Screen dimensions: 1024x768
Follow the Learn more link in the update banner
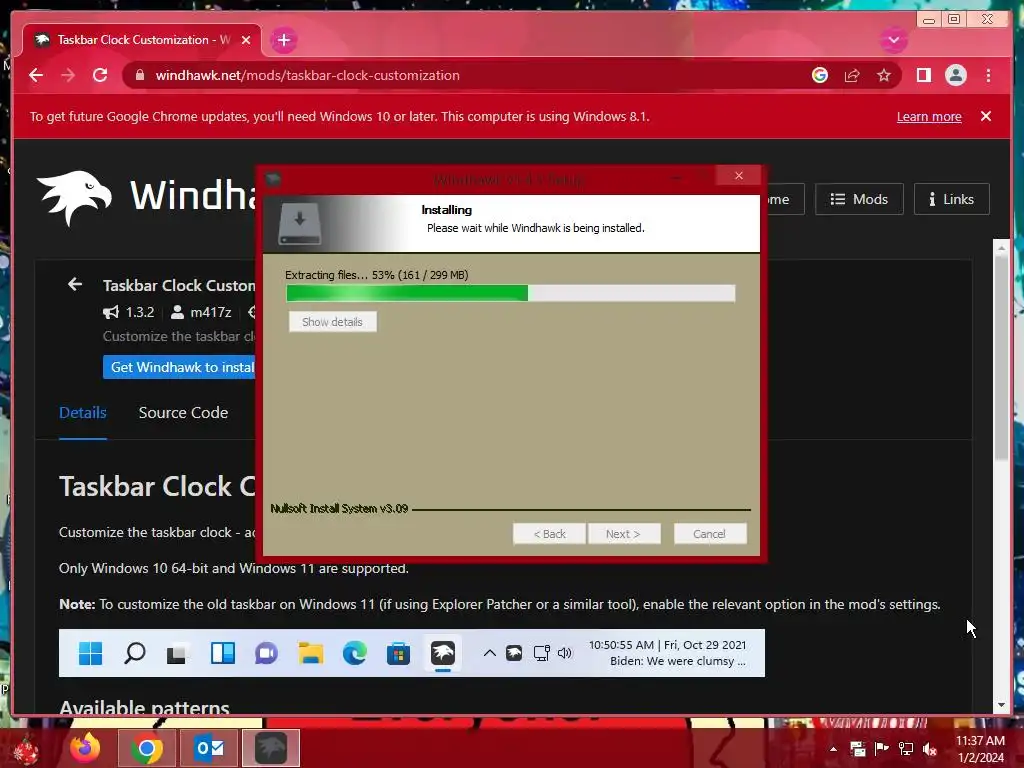929,116
